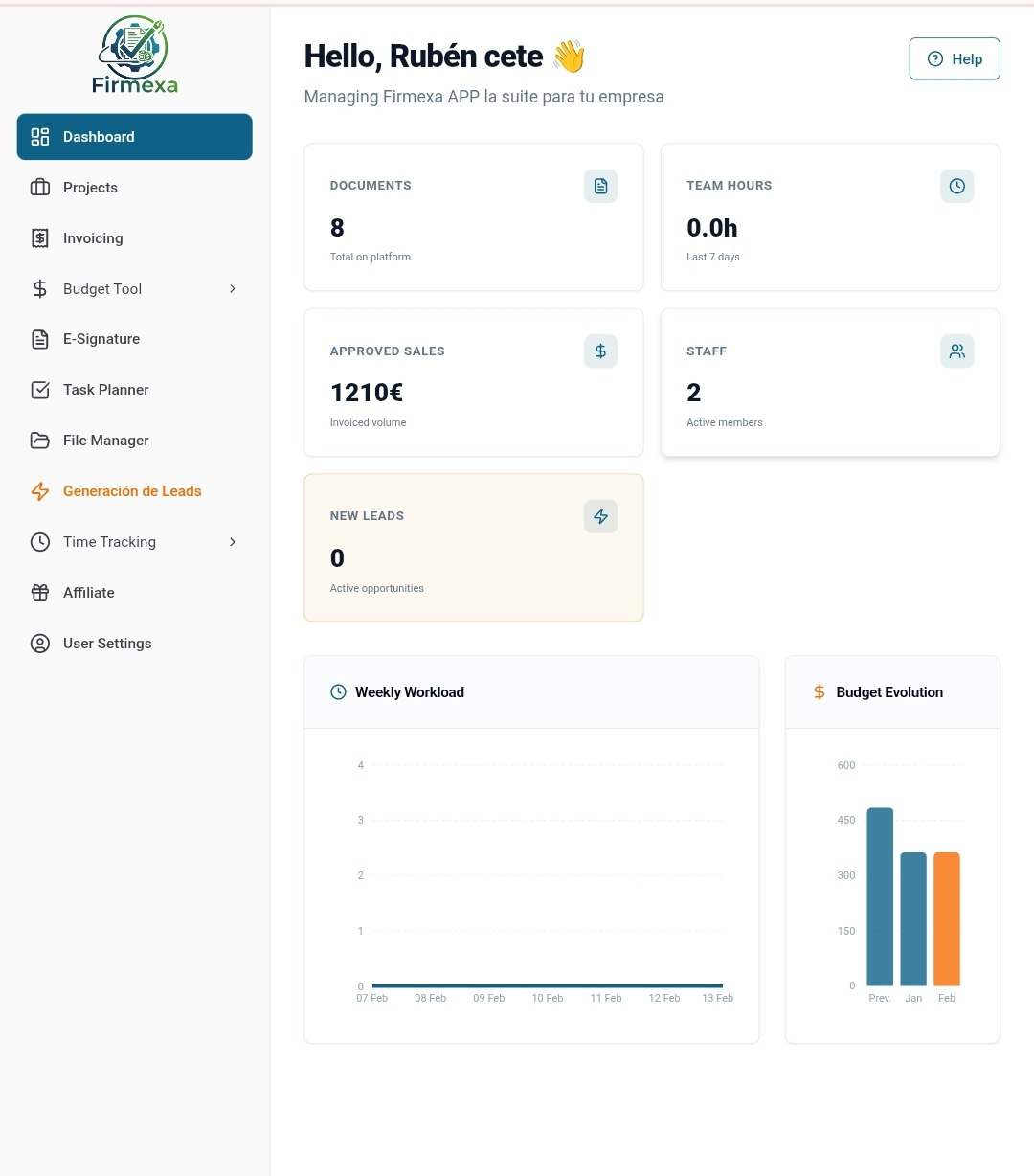Click the Staff members icon
1034x1176 pixels.
click(x=956, y=351)
